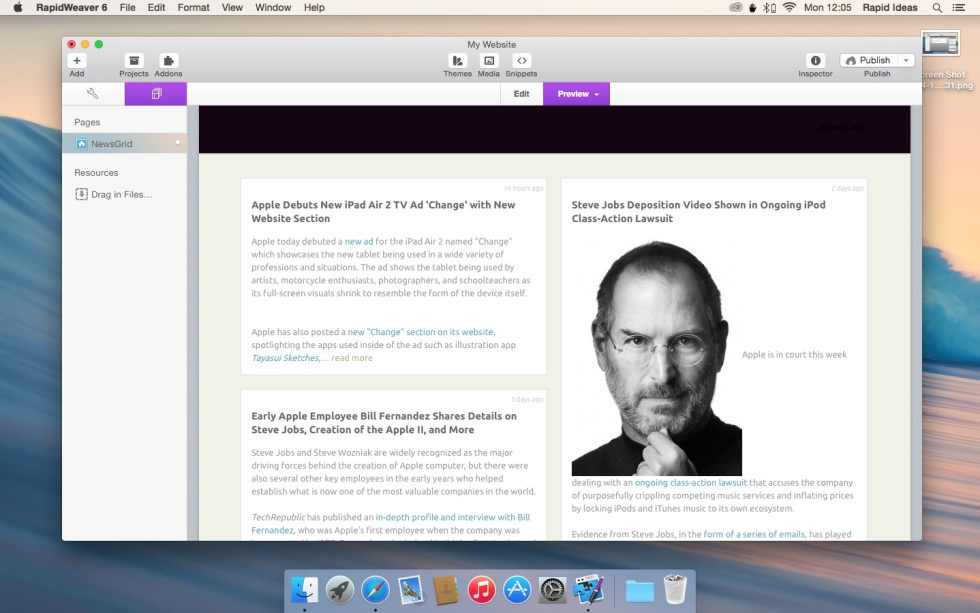Click the Steve Jobs portrait photo
The width and height of the screenshot is (980, 613).
click(x=656, y=358)
